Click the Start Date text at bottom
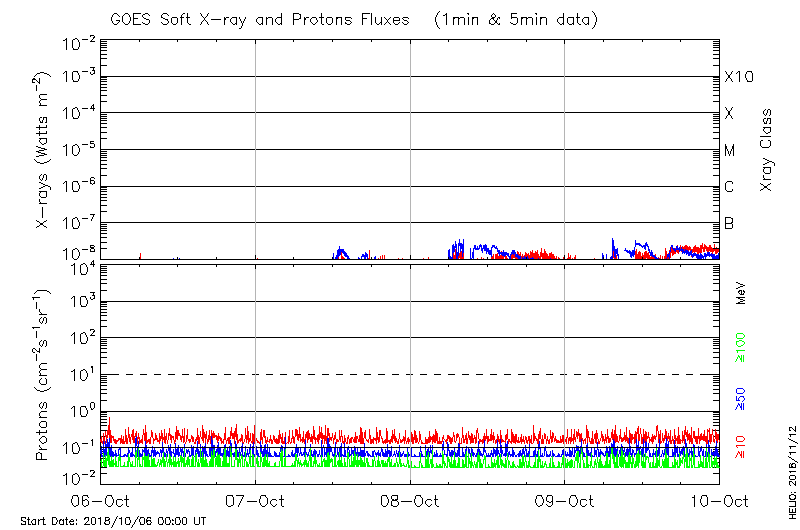This screenshot has height=530, width=800. coord(113,522)
